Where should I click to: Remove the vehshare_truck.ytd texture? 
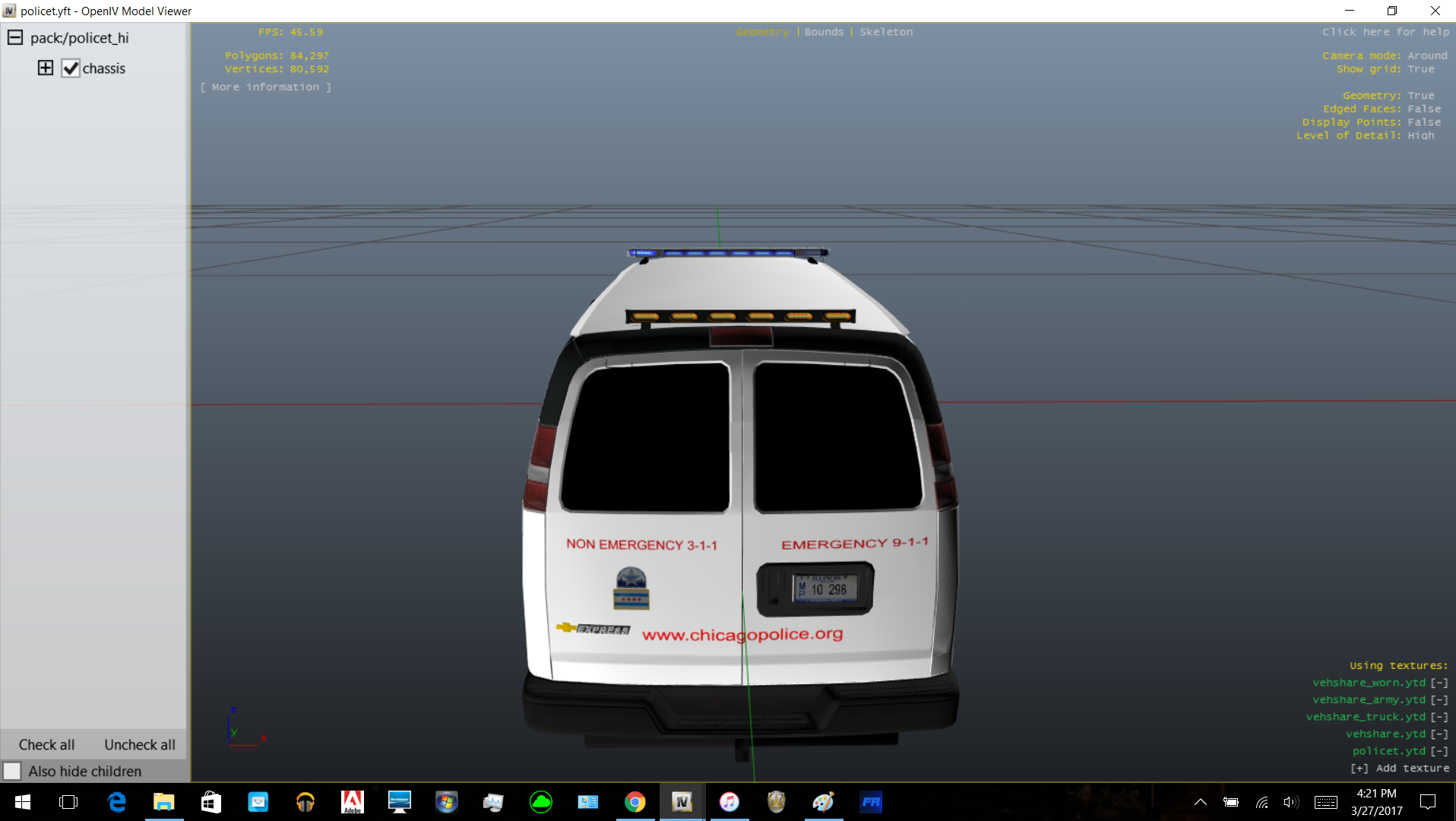pos(1439,717)
